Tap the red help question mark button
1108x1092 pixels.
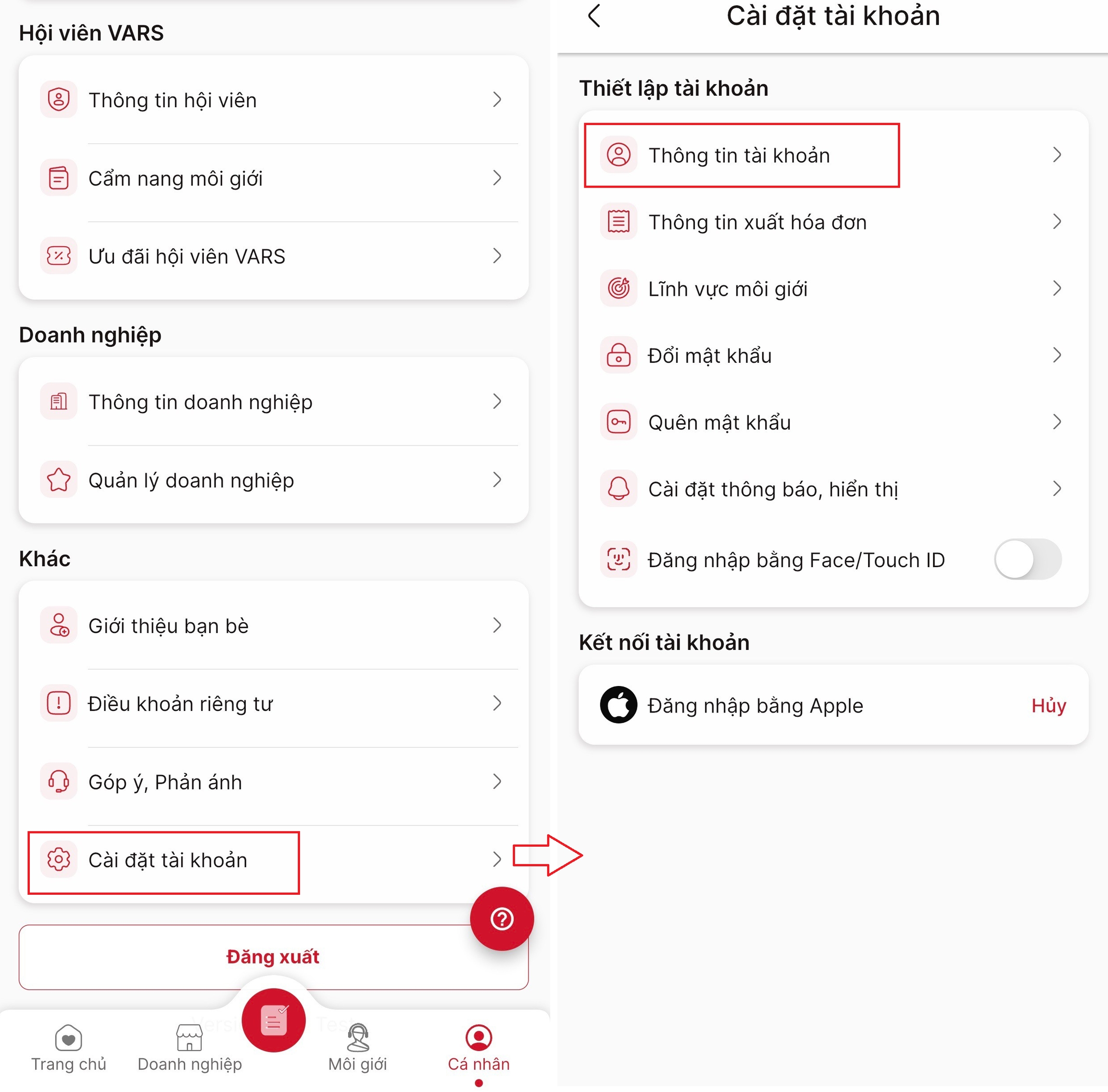tap(502, 919)
